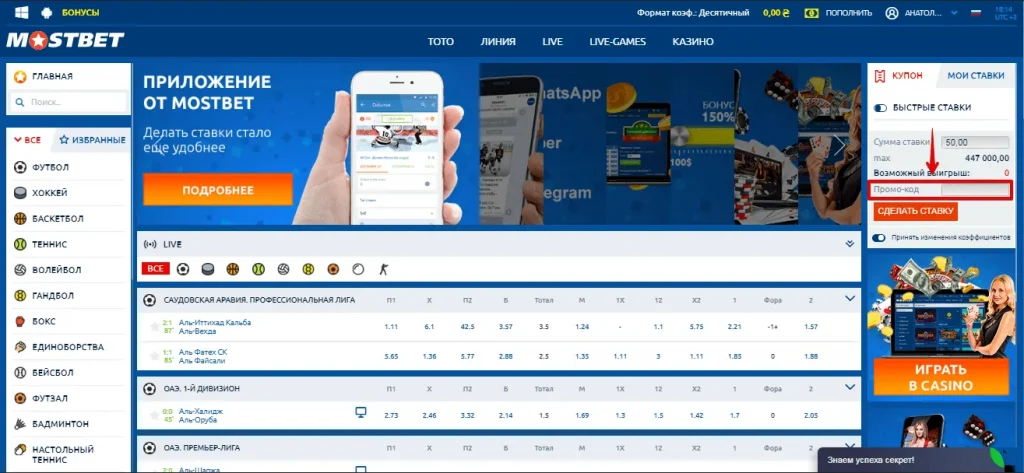Filter live events by hockey puck icon

pos(208,269)
